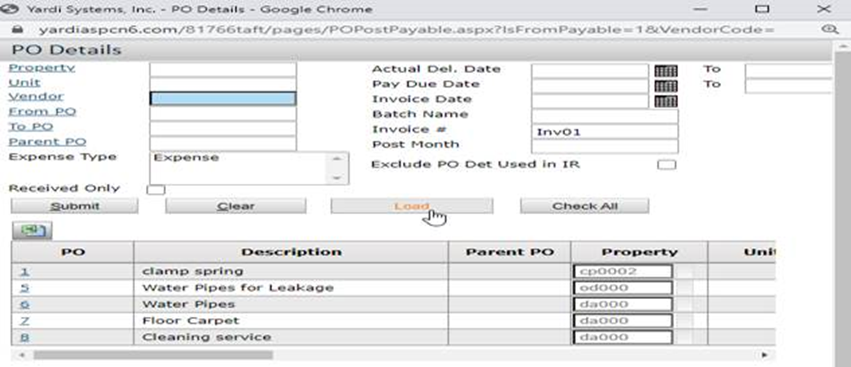The image size is (851, 367).
Task: Click the green export icon above the table
Action: pos(32,231)
